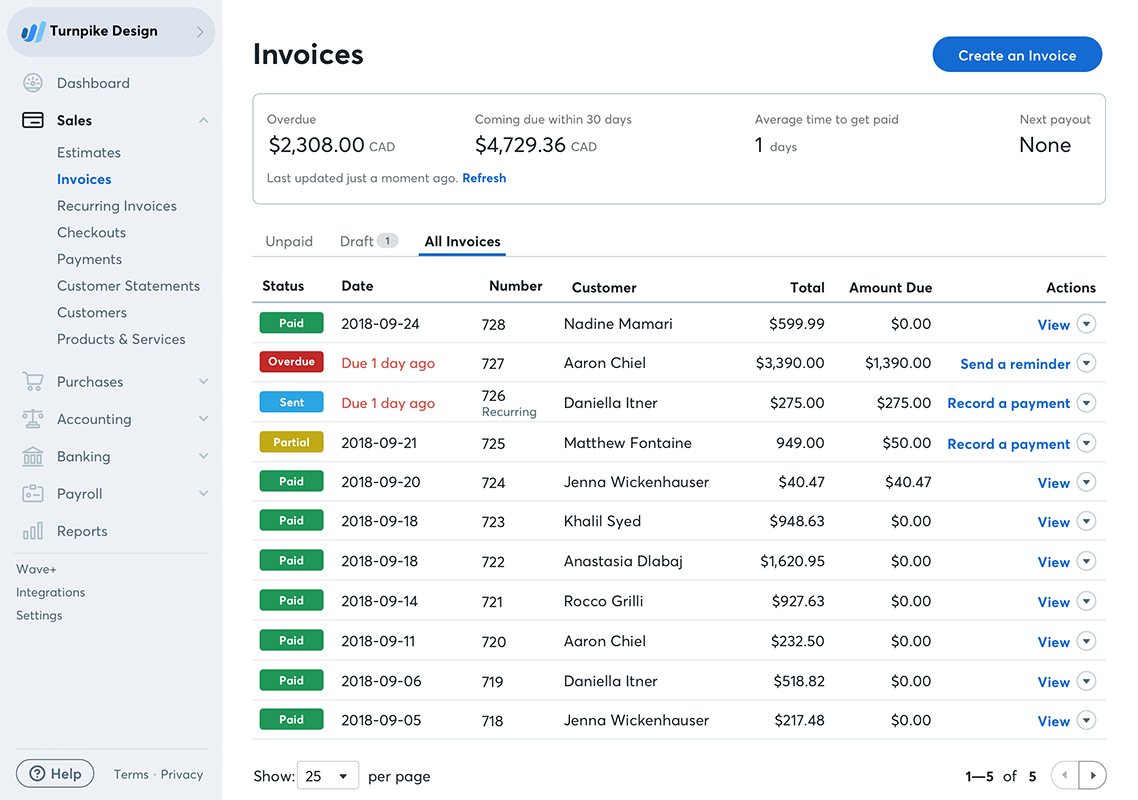Image resolution: width=1138 pixels, height=800 pixels.
Task: Open the Help panel
Action: pyautogui.click(x=55, y=773)
